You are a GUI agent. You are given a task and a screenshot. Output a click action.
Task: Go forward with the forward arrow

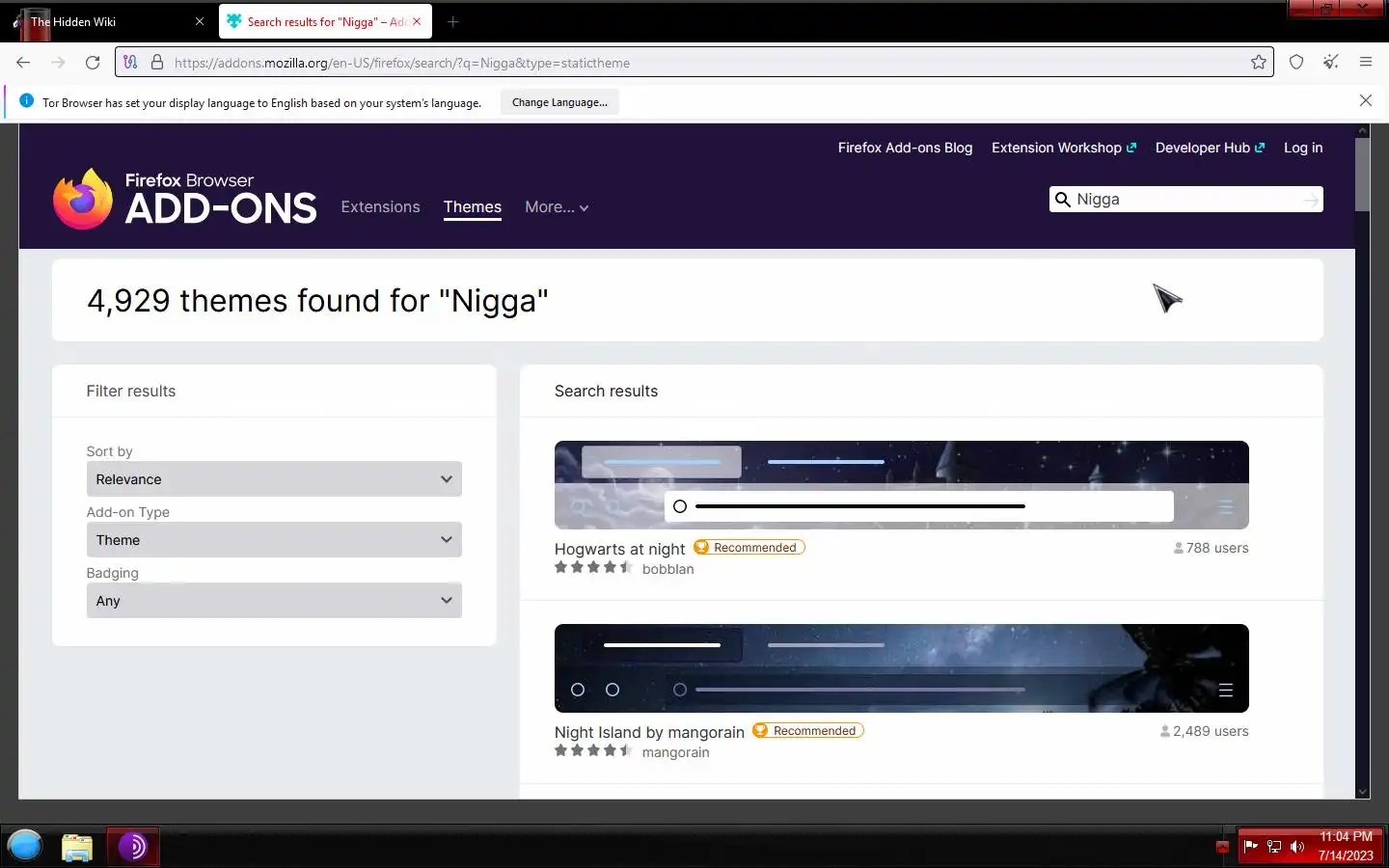click(x=58, y=63)
